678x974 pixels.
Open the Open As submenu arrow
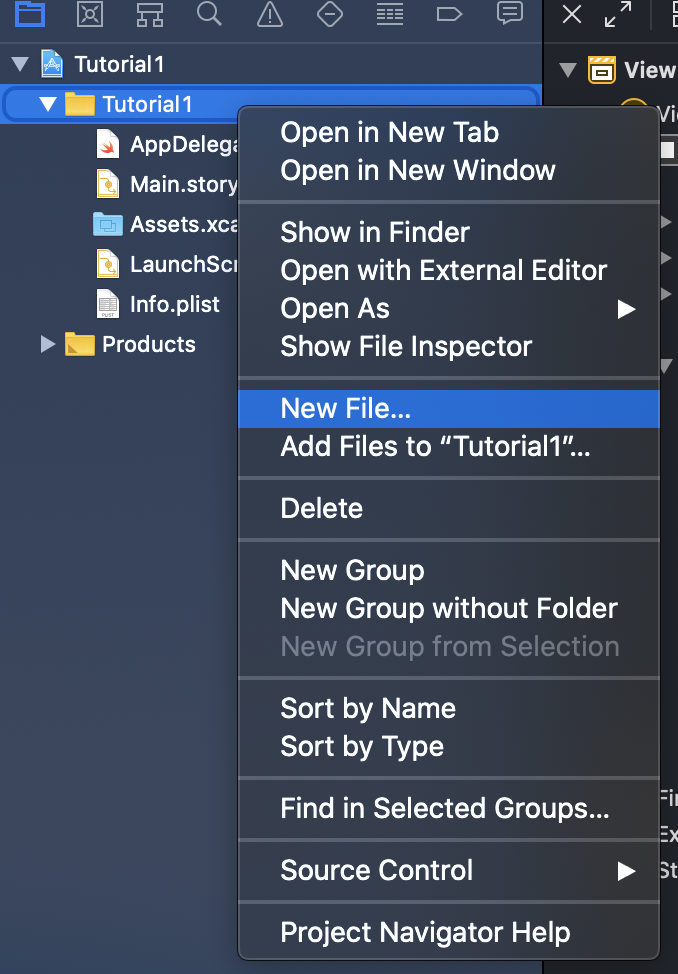point(626,309)
